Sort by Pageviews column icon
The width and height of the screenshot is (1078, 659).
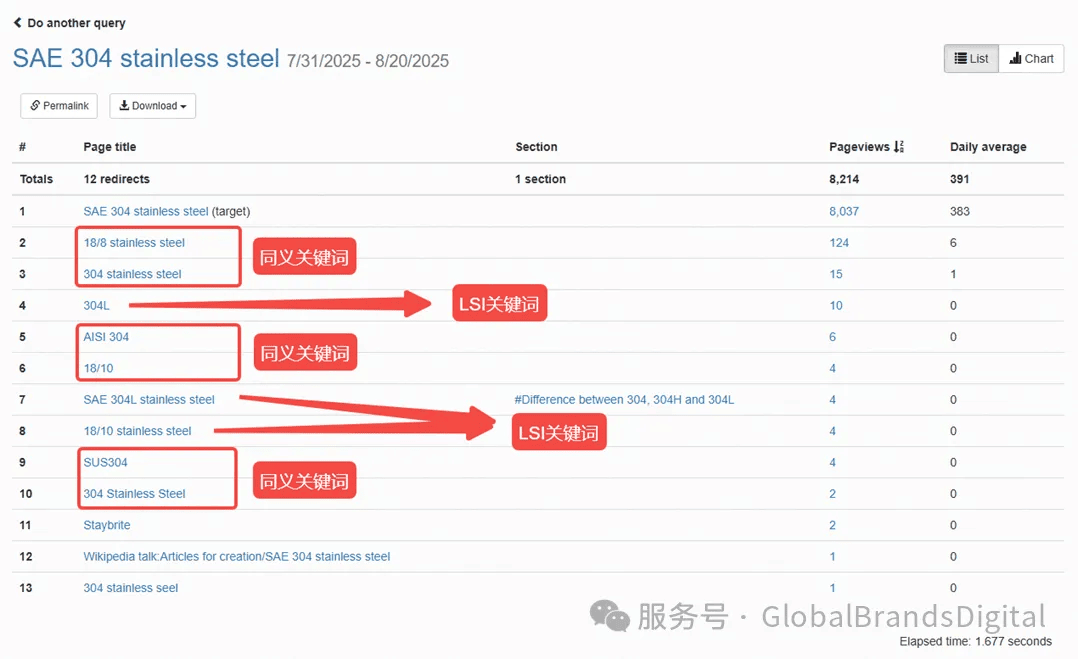pyautogui.click(x=899, y=146)
